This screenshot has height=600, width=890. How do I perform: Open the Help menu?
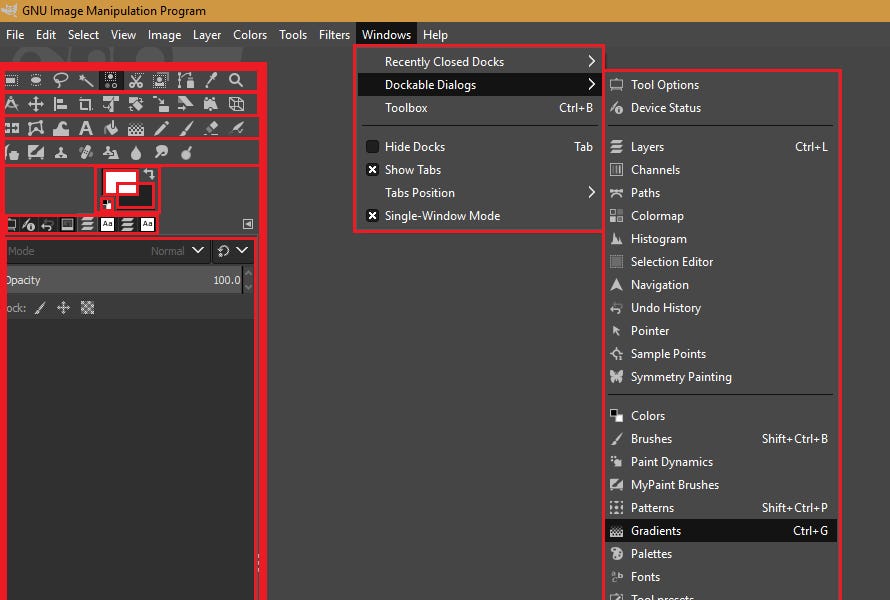pyautogui.click(x=435, y=33)
